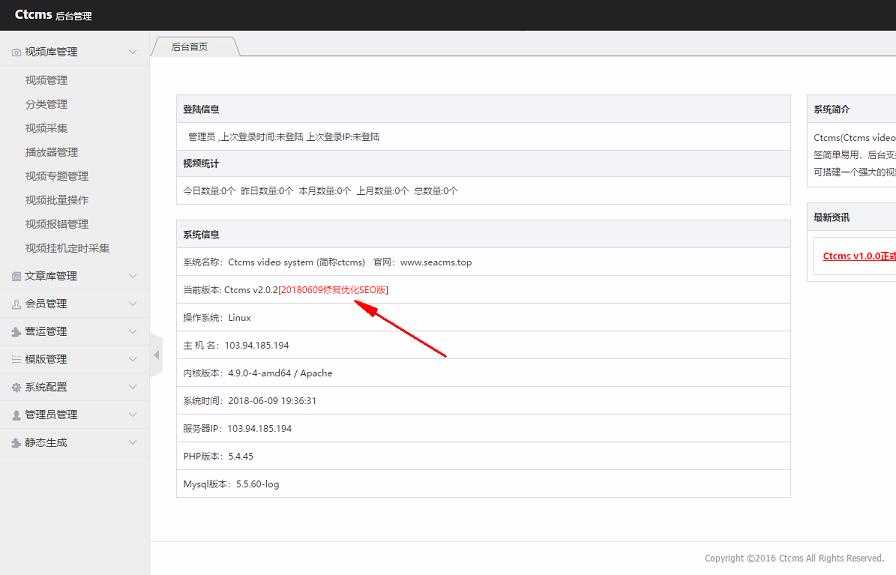Expand the 文章库管理 chevron
The width and height of the screenshot is (896, 575).
(133, 276)
